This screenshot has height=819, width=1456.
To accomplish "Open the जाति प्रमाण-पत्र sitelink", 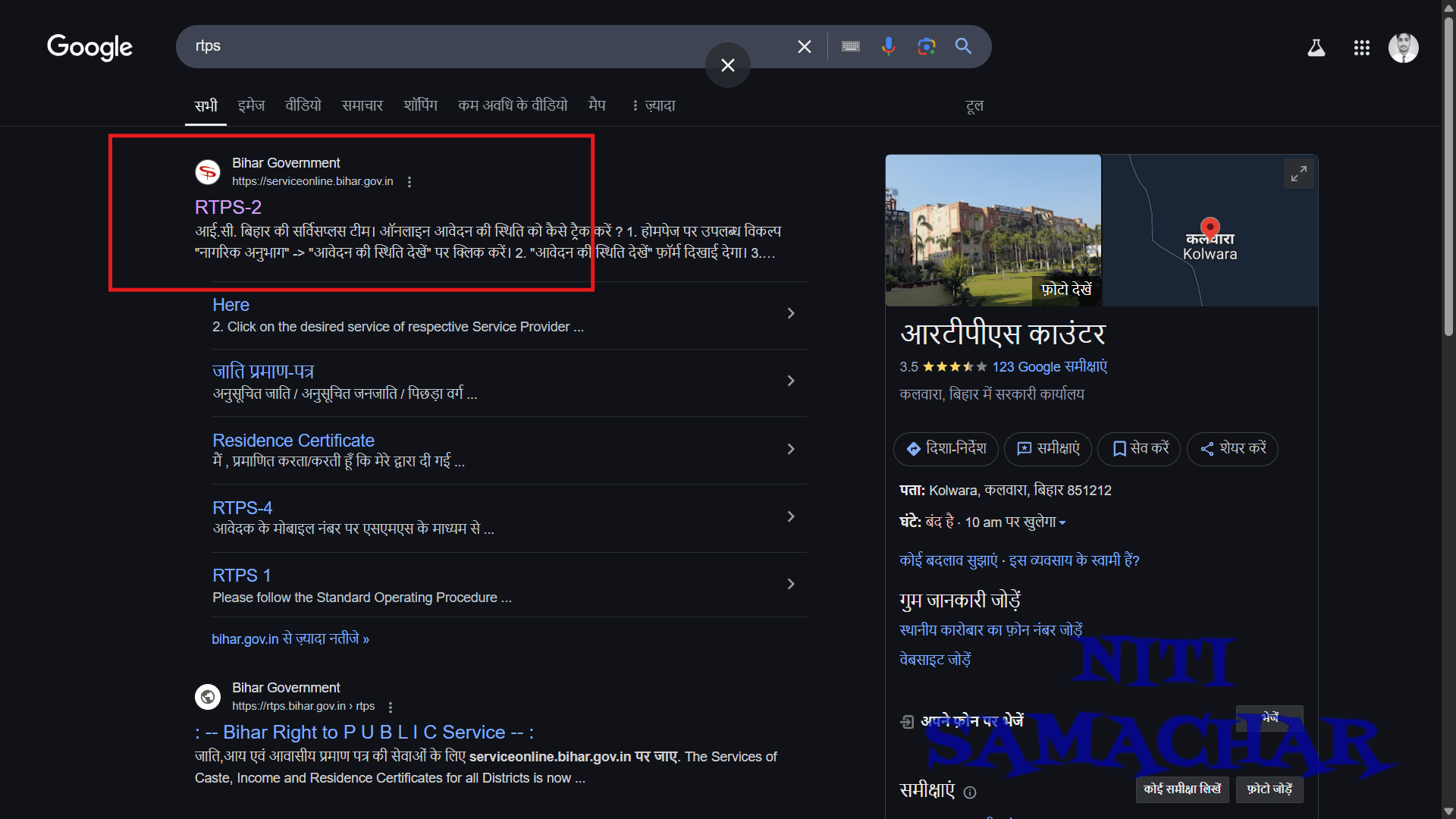I will tap(262, 372).
